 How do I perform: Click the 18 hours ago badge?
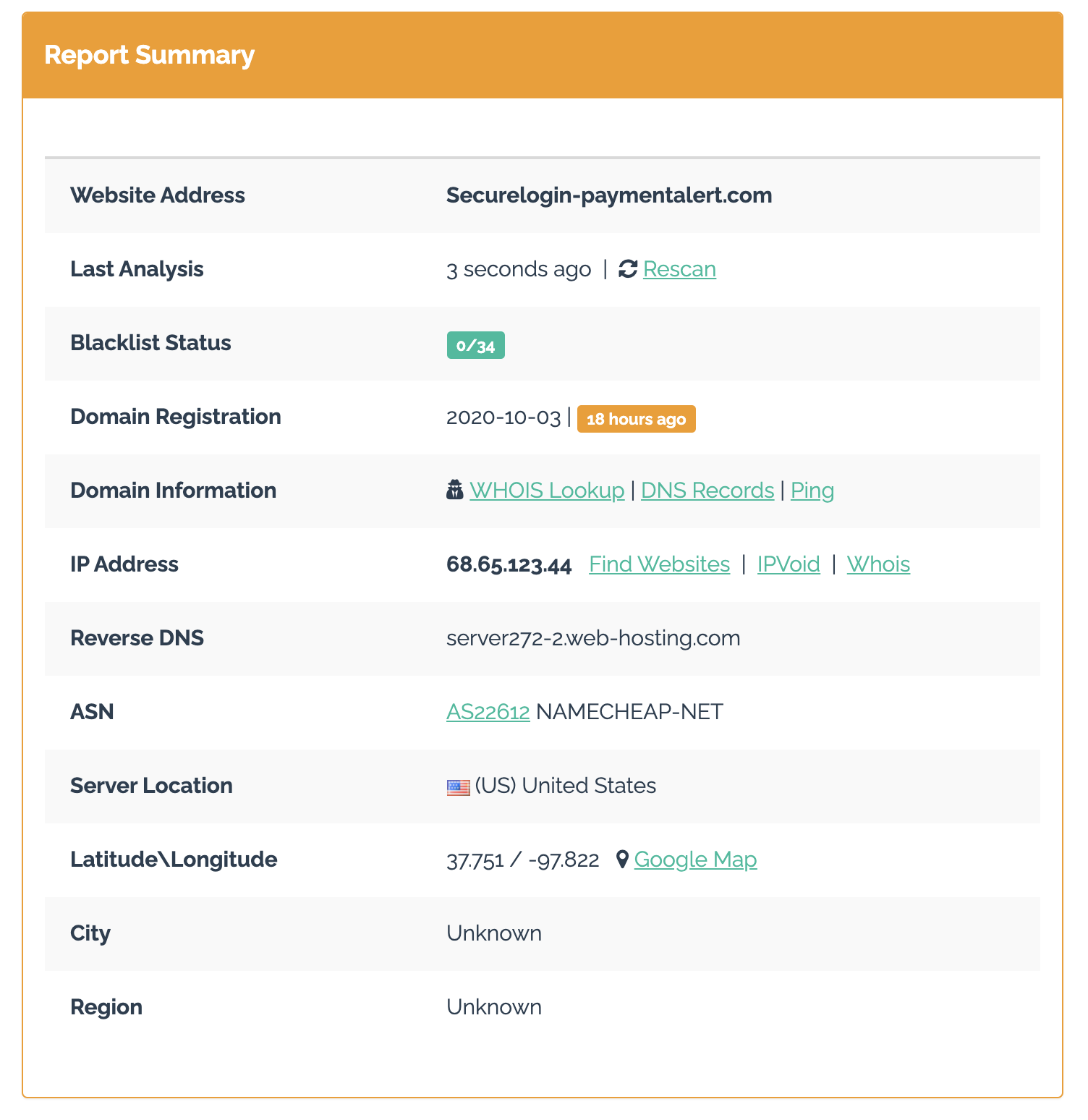[636, 420]
